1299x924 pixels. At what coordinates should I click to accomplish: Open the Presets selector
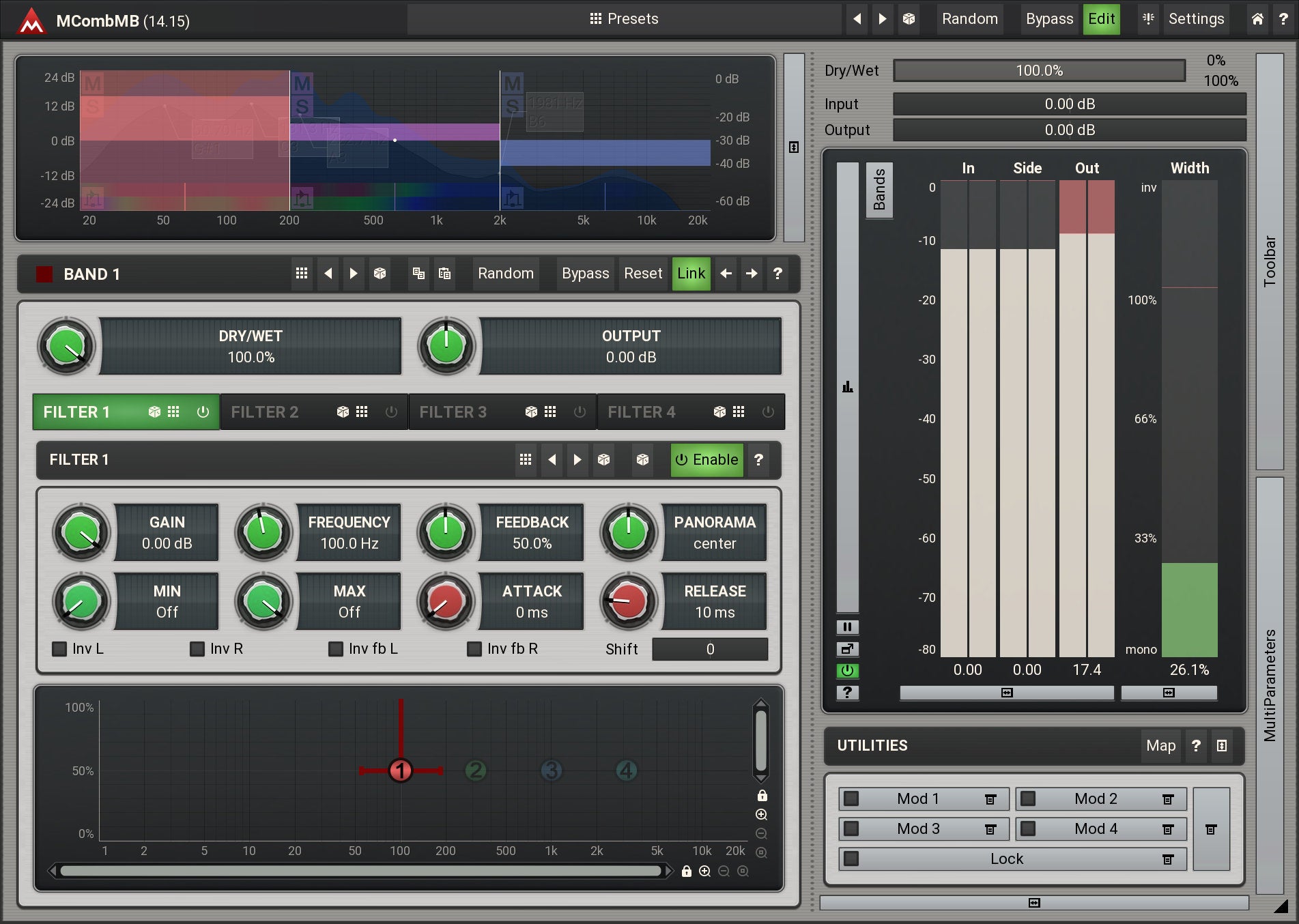(624, 19)
